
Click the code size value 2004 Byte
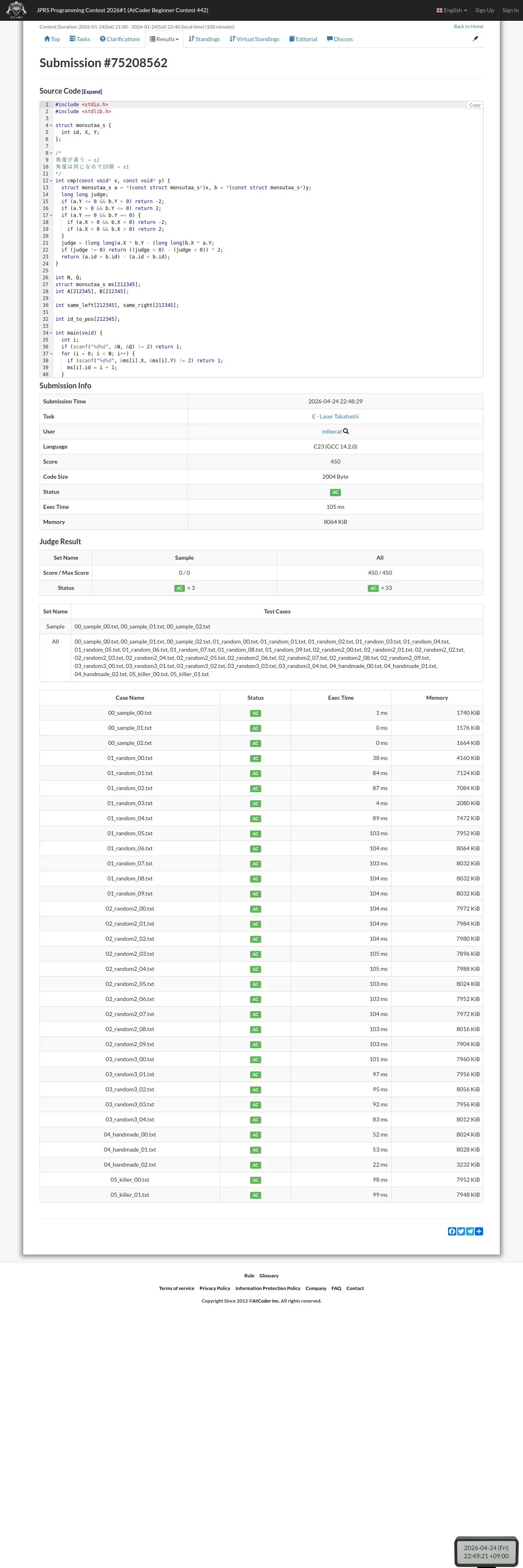click(x=336, y=477)
